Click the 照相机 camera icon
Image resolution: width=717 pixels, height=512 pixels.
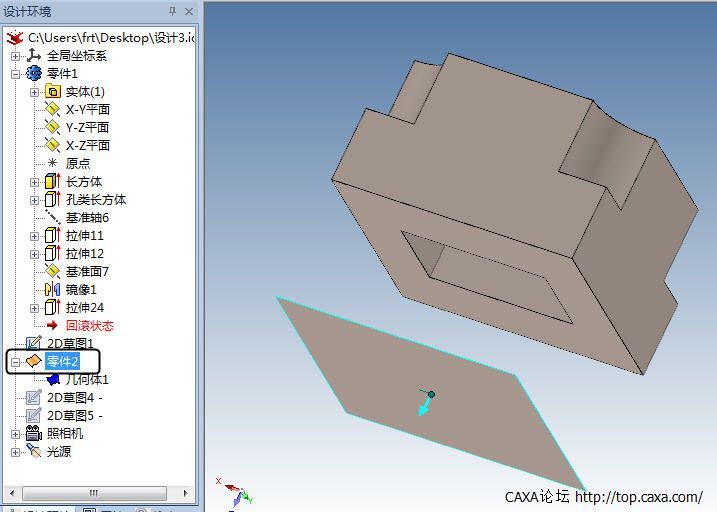(x=34, y=434)
